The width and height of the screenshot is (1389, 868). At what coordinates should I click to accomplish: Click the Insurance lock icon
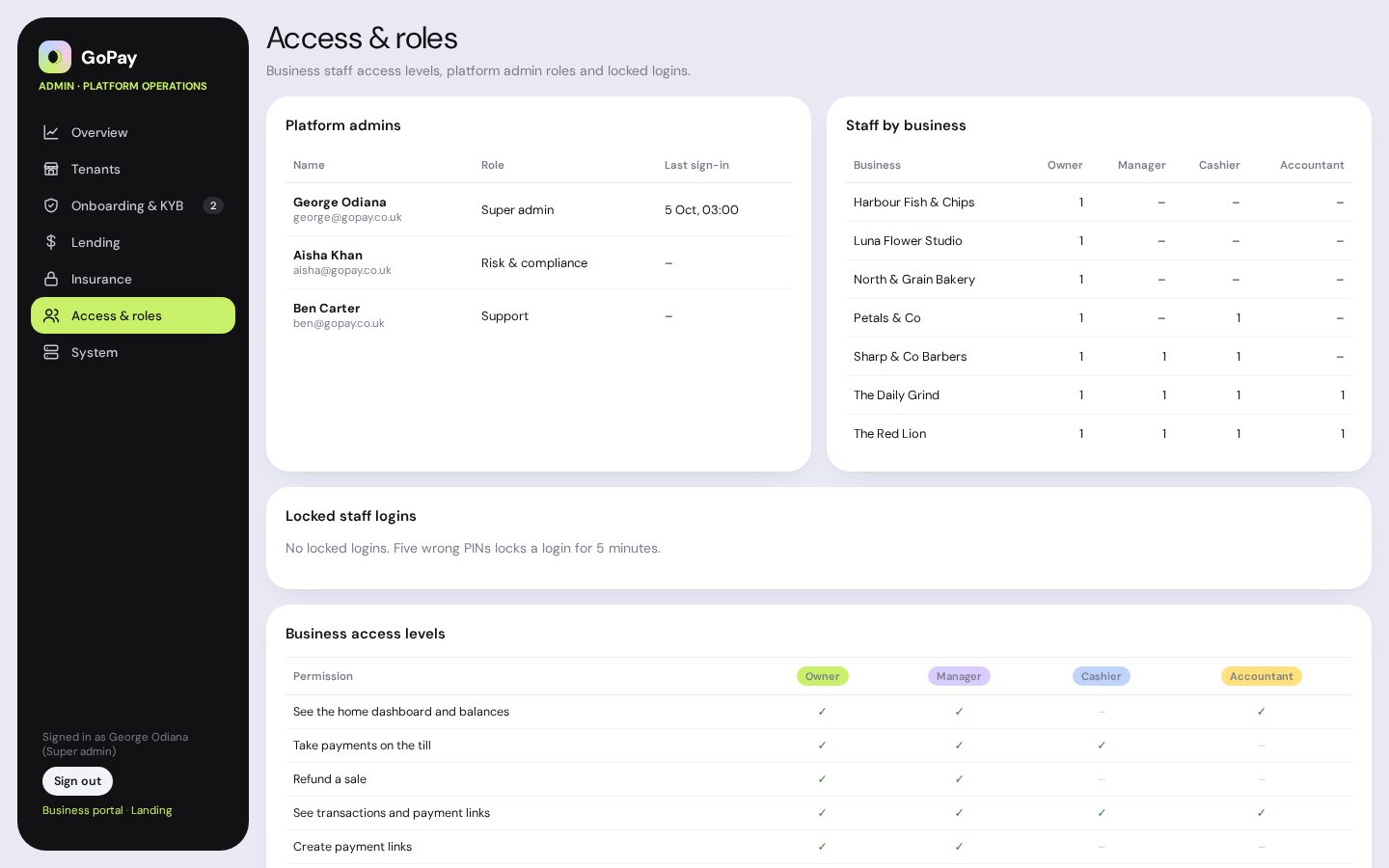[x=51, y=279]
